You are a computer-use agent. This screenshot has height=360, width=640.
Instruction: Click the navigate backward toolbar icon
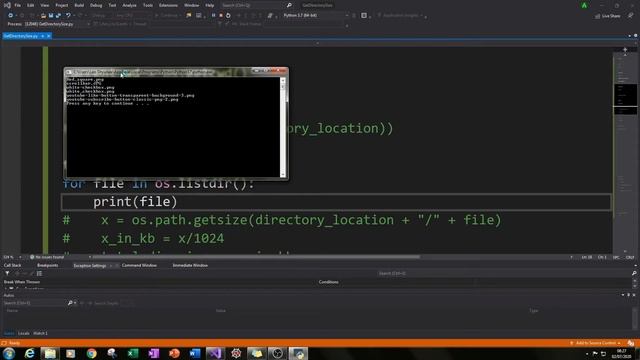(10, 16)
